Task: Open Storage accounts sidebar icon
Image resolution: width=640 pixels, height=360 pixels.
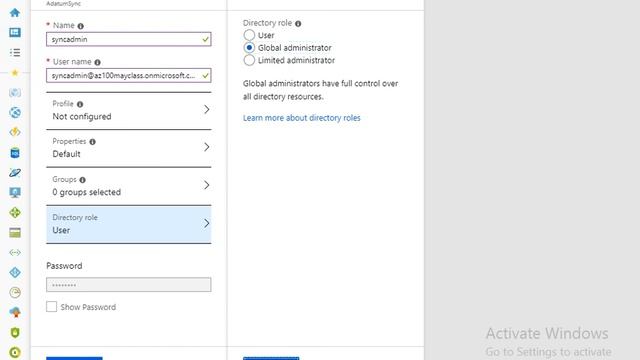Action: click(x=15, y=233)
